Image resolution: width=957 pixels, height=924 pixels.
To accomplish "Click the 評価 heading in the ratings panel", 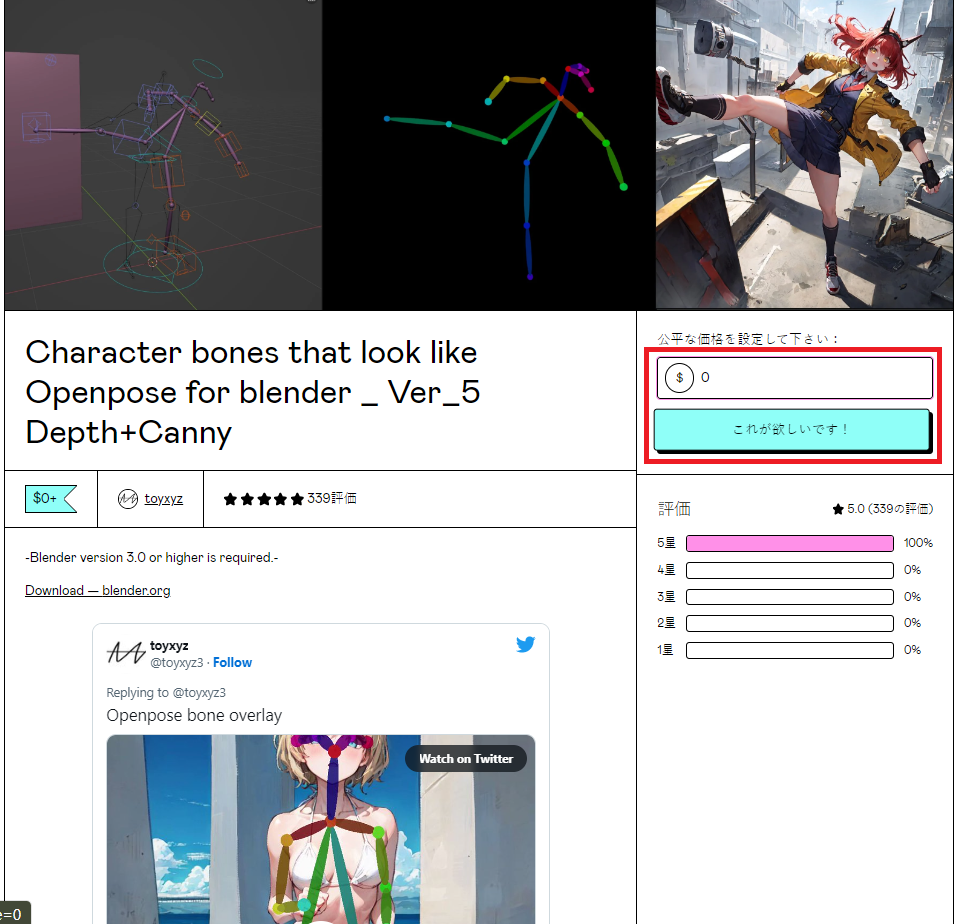I will [674, 509].
